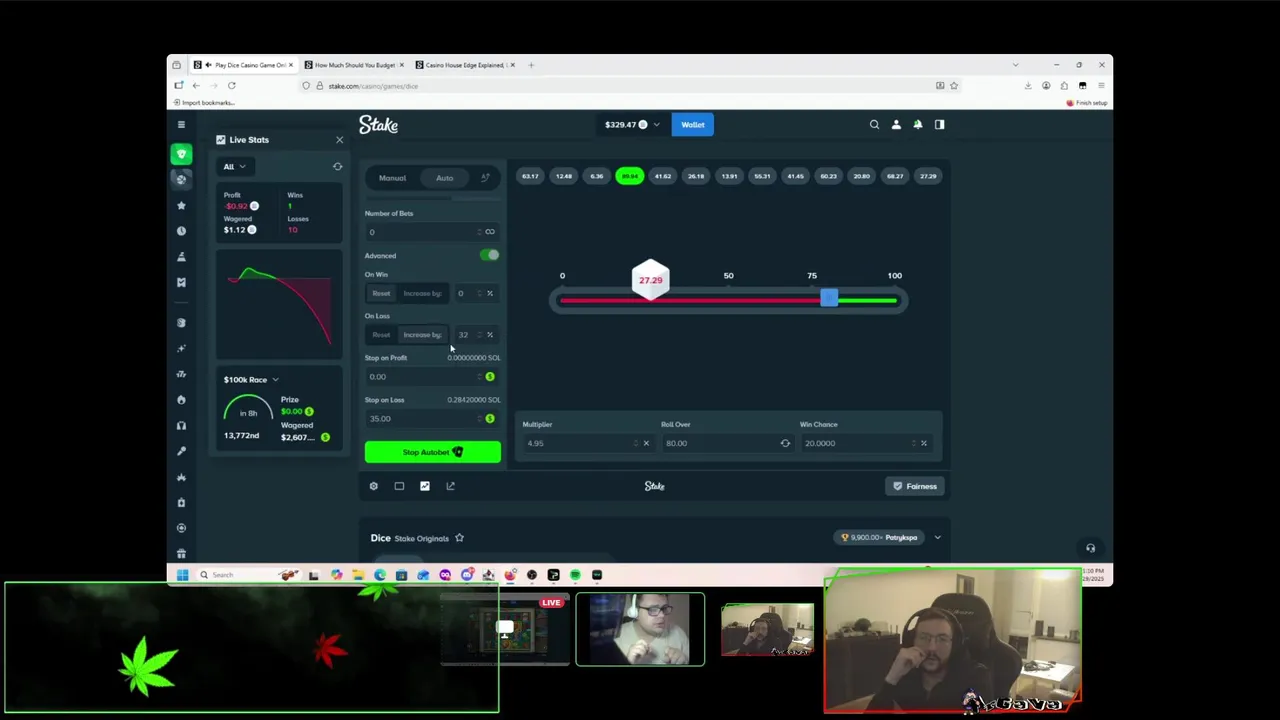Switch to Casino House Edge Explained tab
Image resolution: width=1280 pixels, height=720 pixels.
[x=466, y=65]
